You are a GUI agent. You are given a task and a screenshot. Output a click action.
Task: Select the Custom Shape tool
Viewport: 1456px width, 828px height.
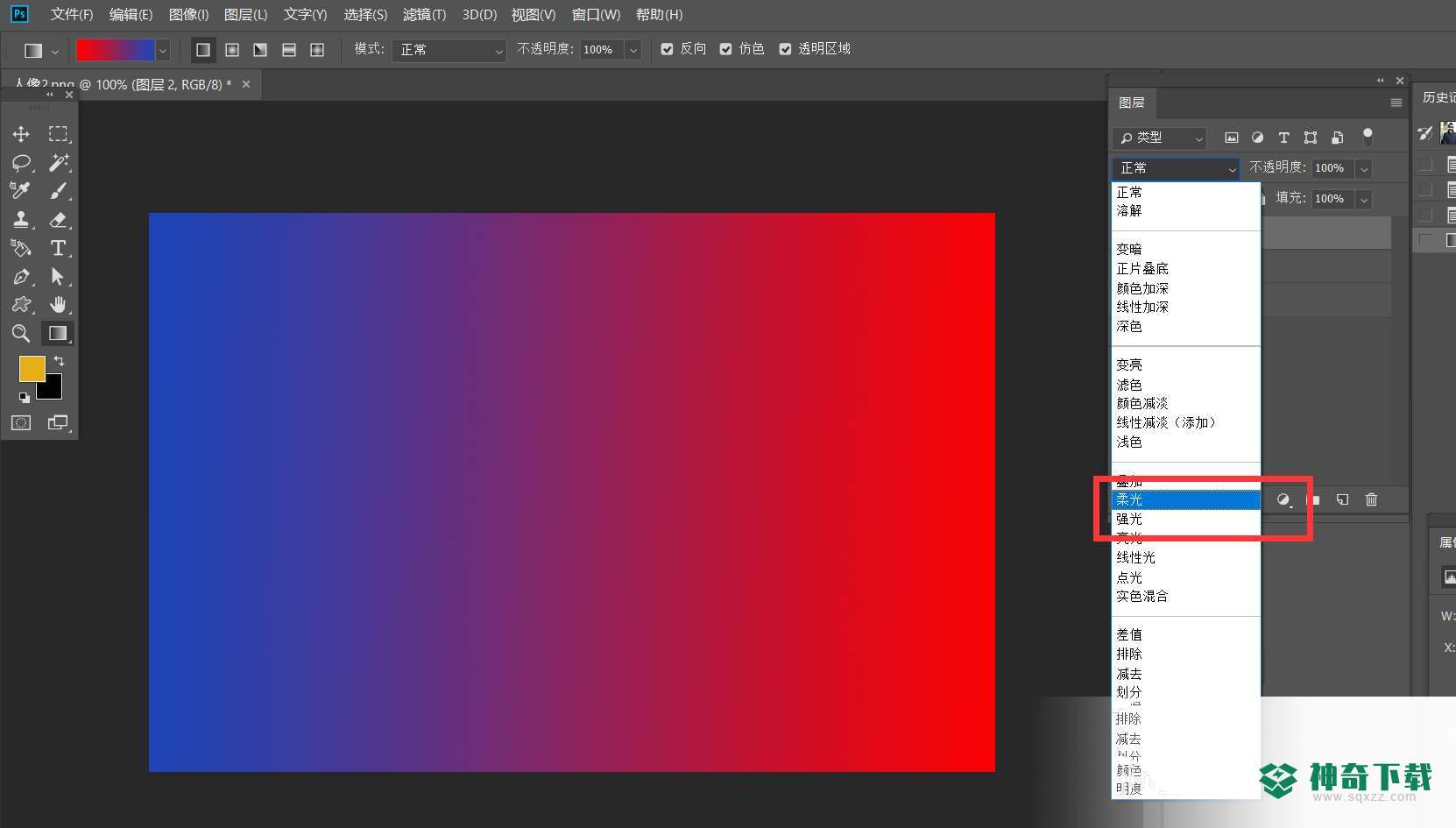tap(21, 305)
